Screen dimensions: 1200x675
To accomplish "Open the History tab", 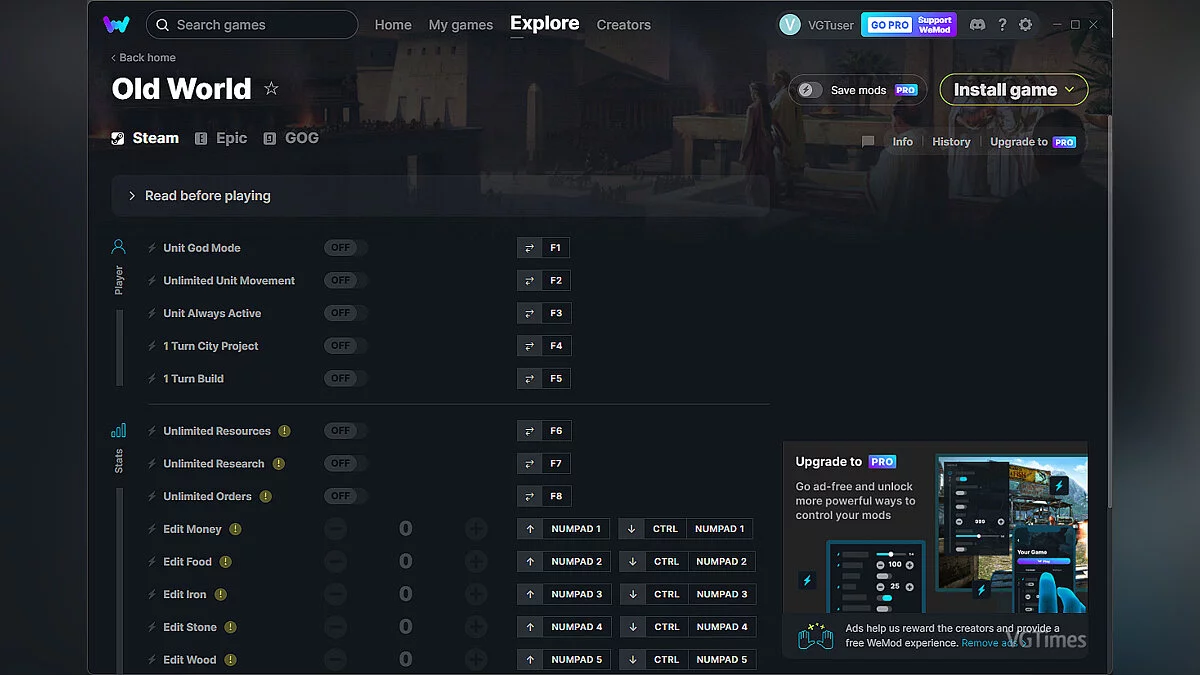I will [x=951, y=141].
